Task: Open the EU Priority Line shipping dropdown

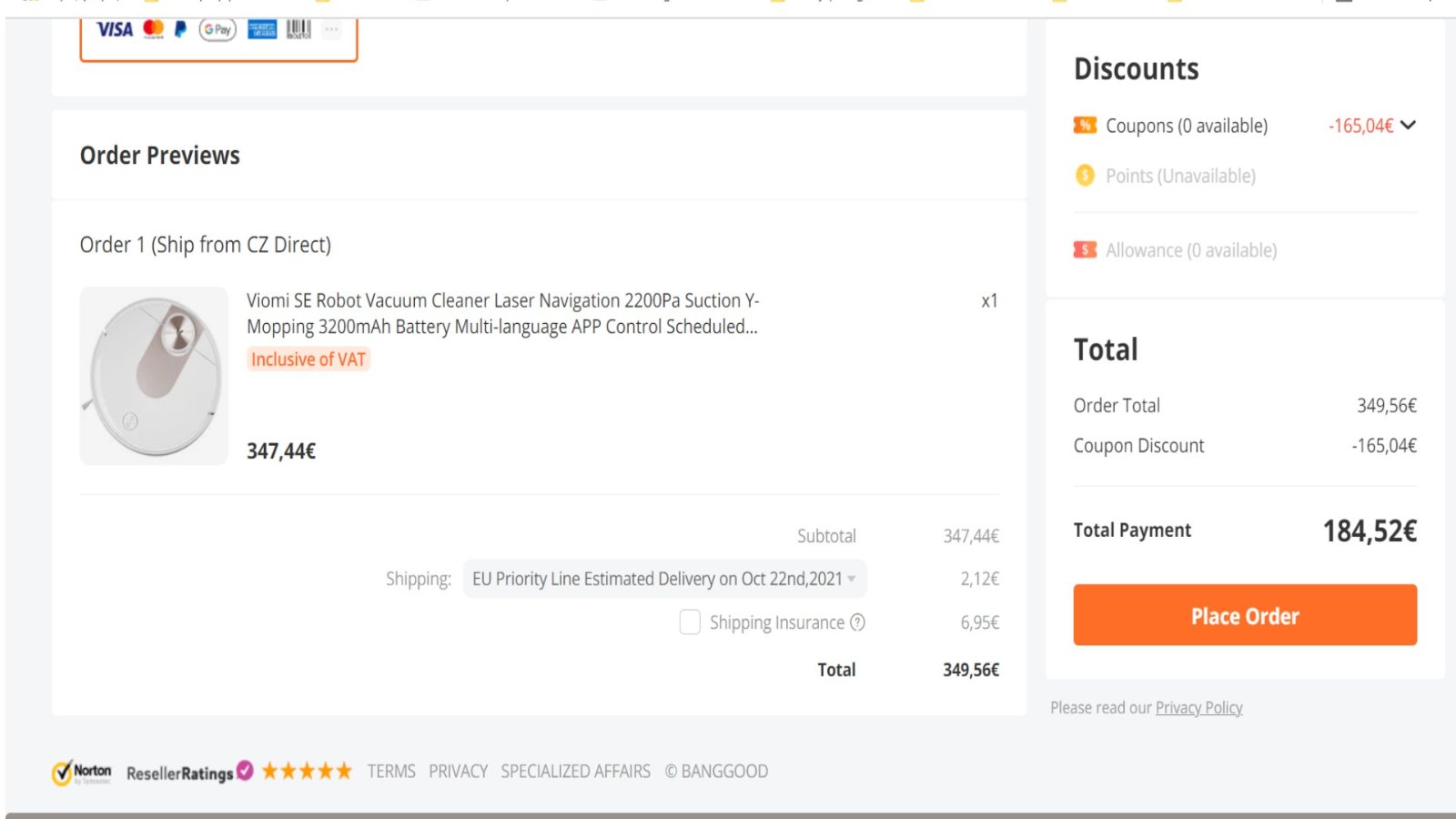Action: point(664,579)
